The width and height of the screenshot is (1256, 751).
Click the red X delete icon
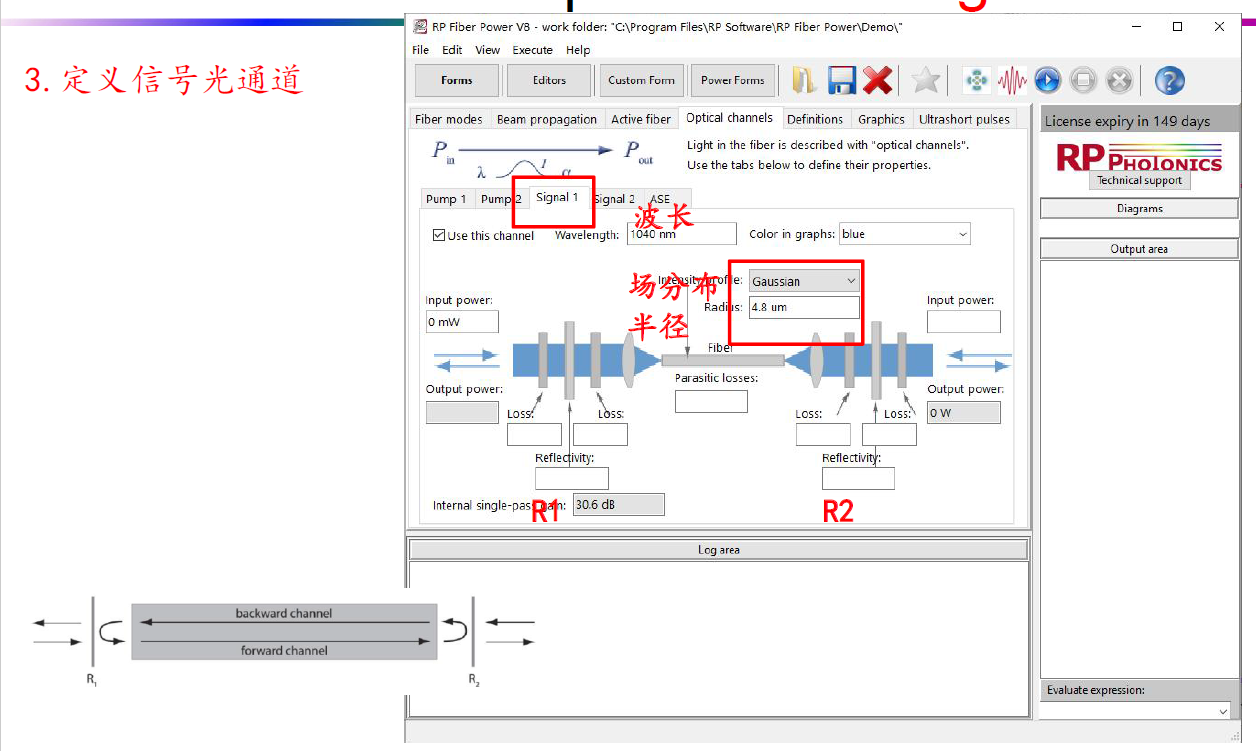pyautogui.click(x=877, y=80)
